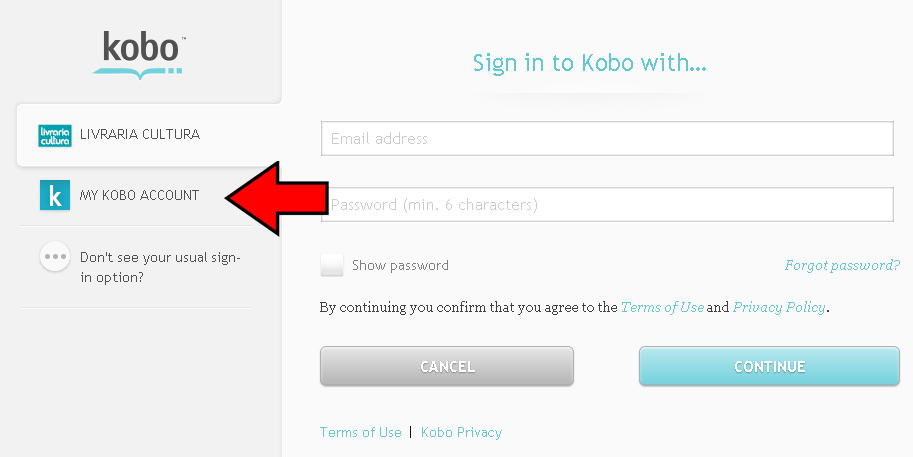Open Terms of Use link in agreement sentence
This screenshot has height=457, width=913.
tap(662, 308)
